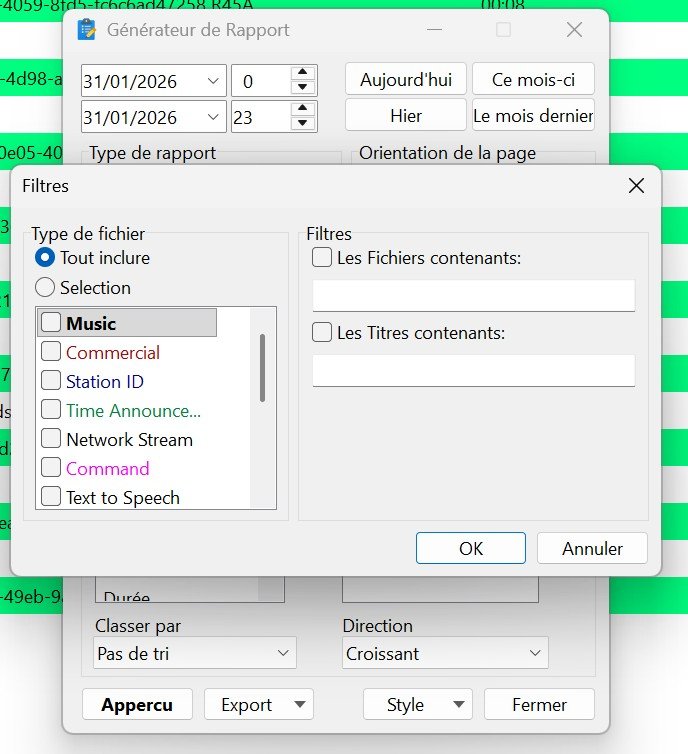This screenshot has width=688, height=754.
Task: Click the Fichiers contenants text field
Action: click(473, 296)
